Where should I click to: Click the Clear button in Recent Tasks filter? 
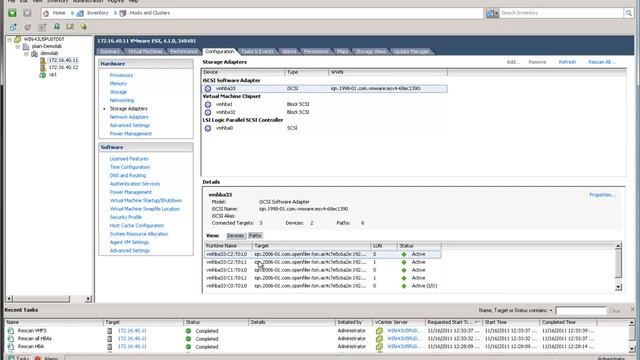(615, 311)
